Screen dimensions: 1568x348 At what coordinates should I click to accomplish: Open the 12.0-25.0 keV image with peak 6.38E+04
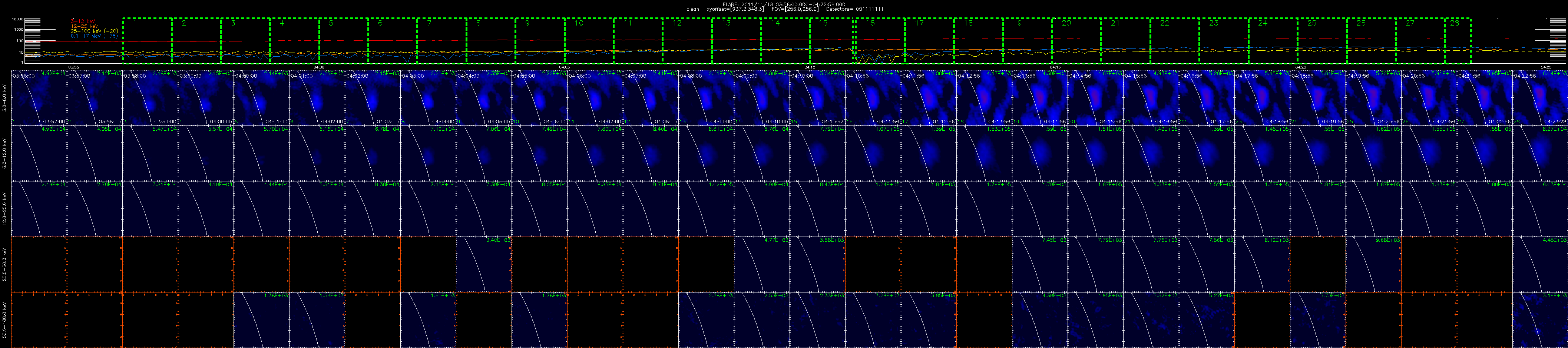click(x=373, y=209)
